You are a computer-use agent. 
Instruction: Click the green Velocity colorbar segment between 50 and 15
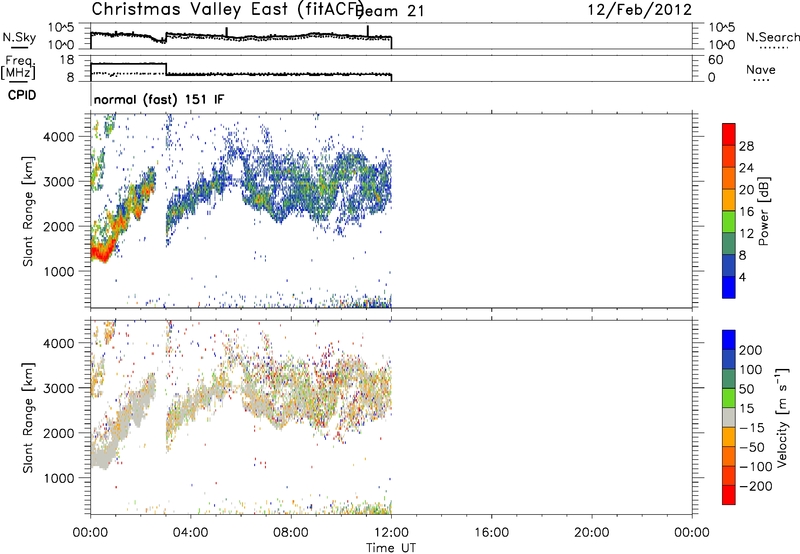[729, 398]
